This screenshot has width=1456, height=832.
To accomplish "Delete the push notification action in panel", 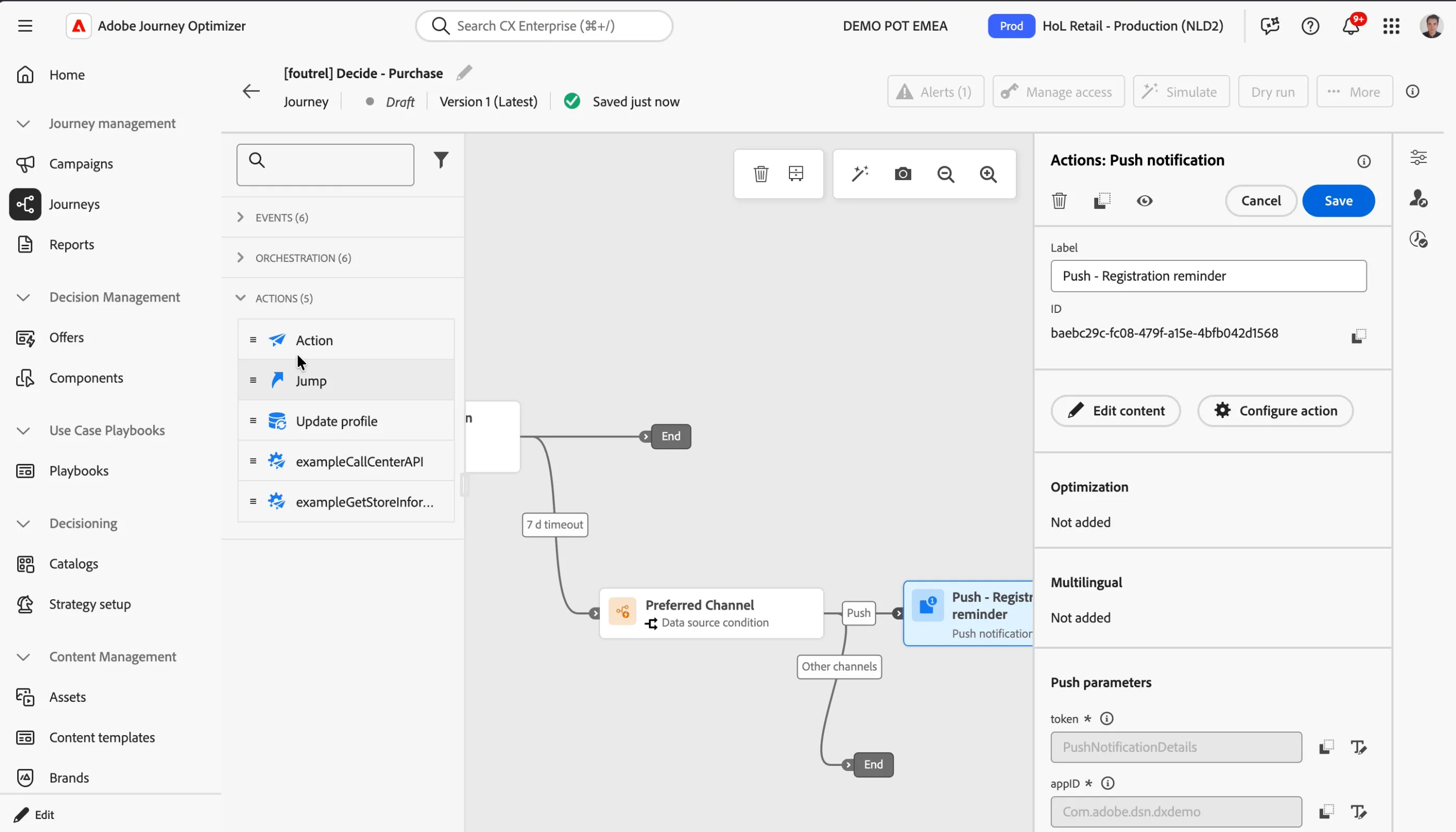I will point(1059,200).
